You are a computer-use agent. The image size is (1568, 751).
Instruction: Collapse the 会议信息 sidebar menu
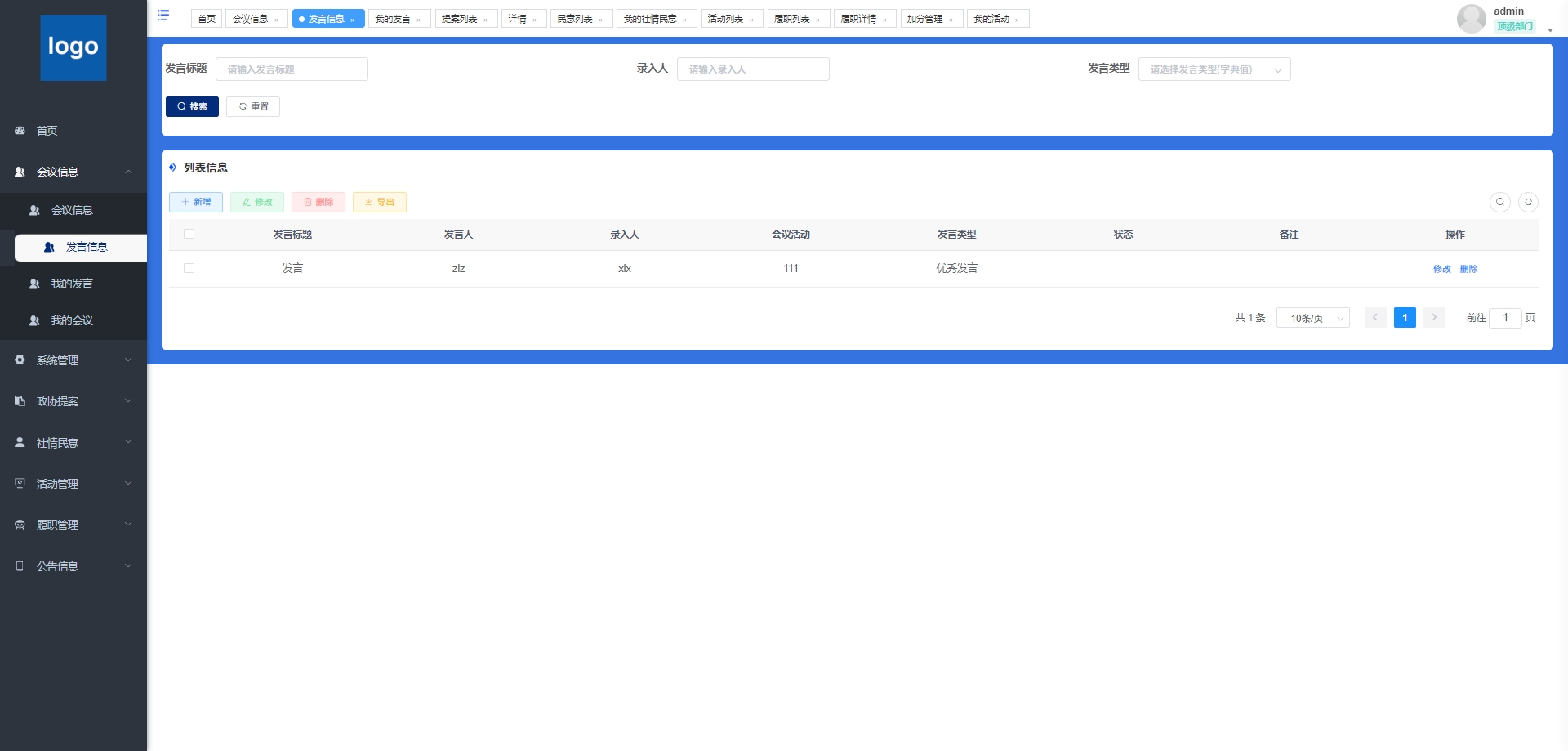coord(73,172)
